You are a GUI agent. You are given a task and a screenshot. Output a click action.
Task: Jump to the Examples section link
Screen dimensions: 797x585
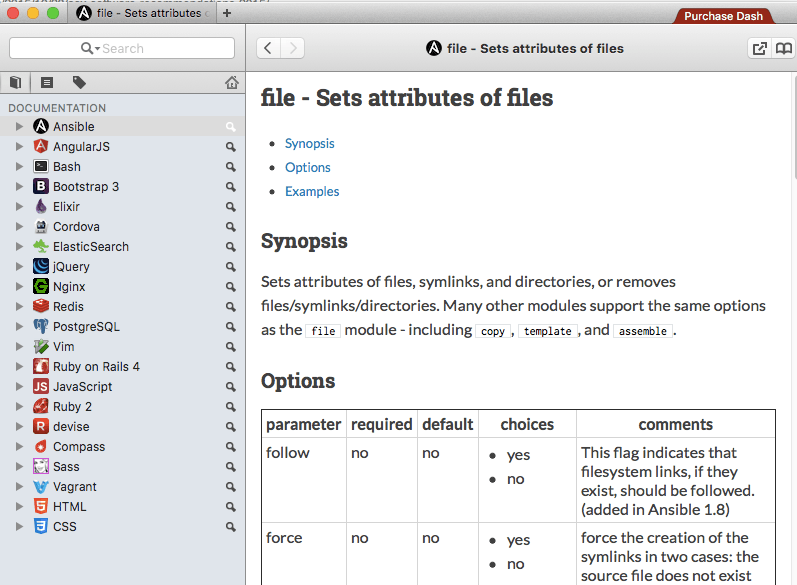tap(312, 191)
